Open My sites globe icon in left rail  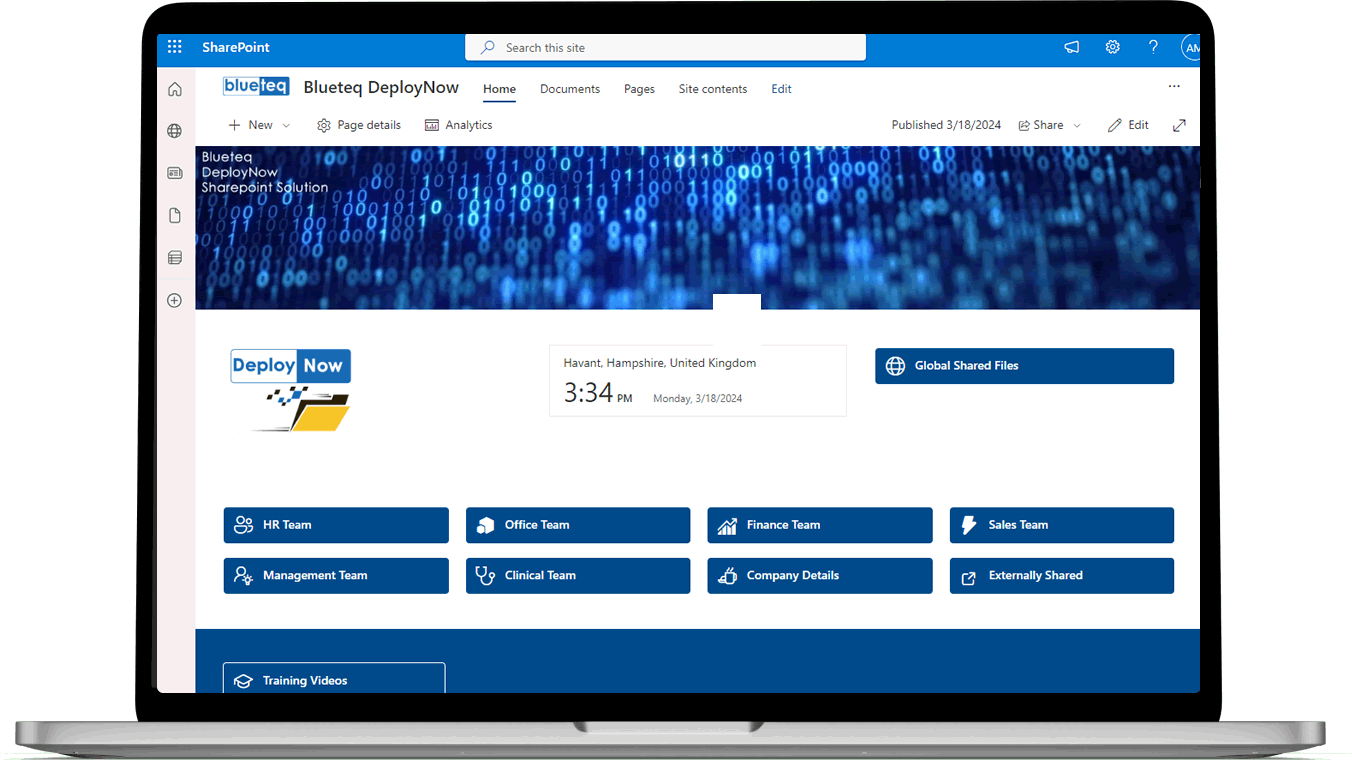175,131
